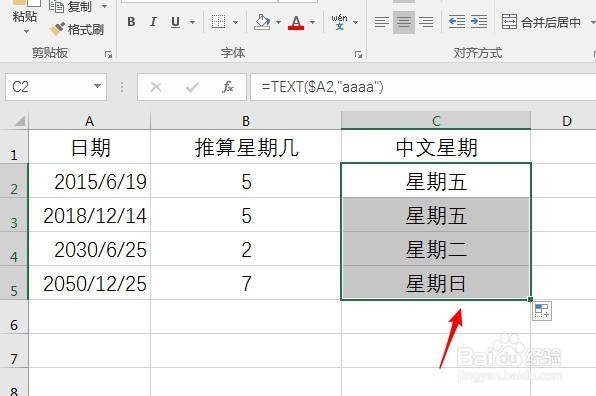Screen dimensions: 596x396
Task: Open font color dropdown arrow
Action: (312, 22)
